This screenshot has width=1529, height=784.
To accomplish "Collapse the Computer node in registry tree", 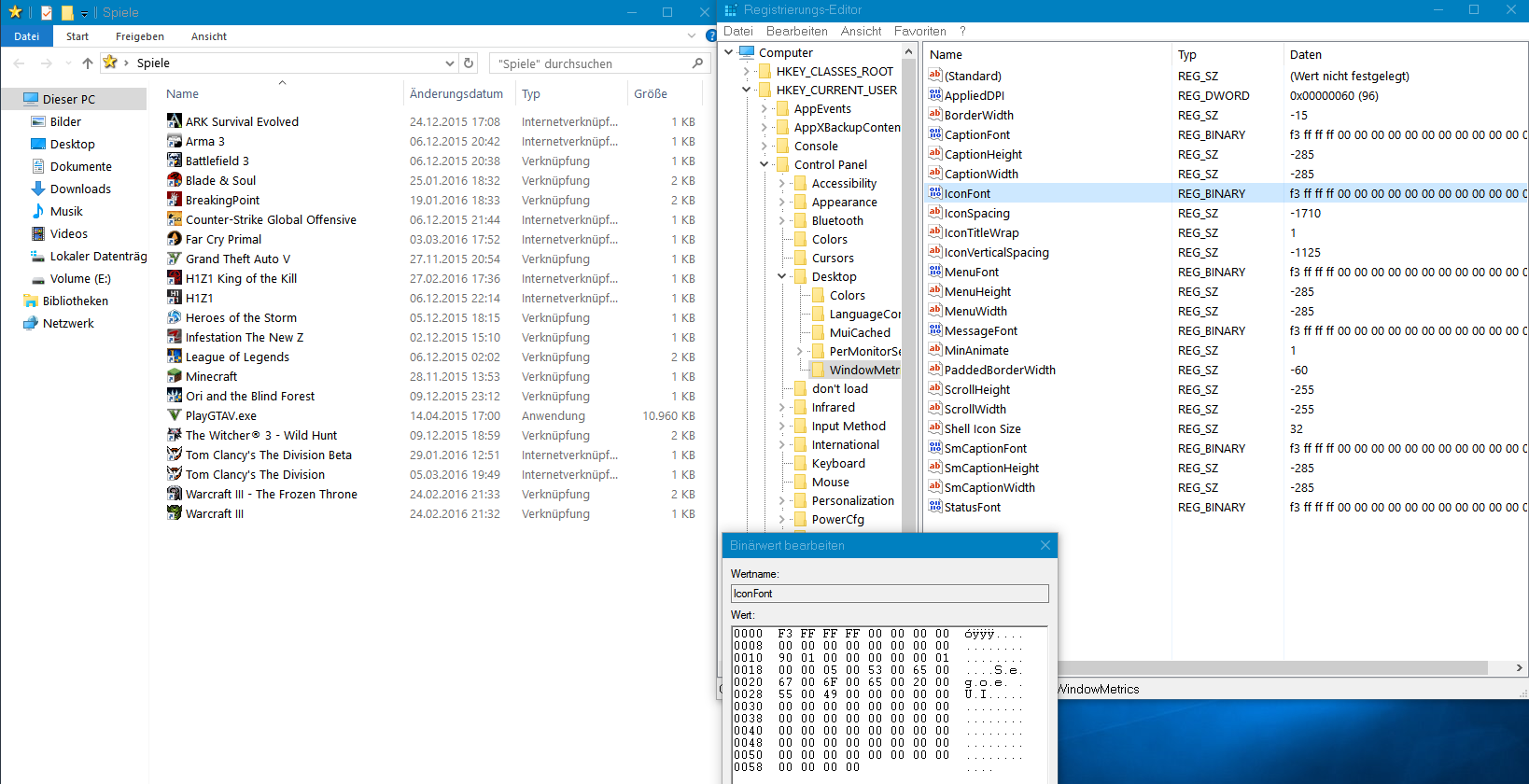I will tap(729, 52).
